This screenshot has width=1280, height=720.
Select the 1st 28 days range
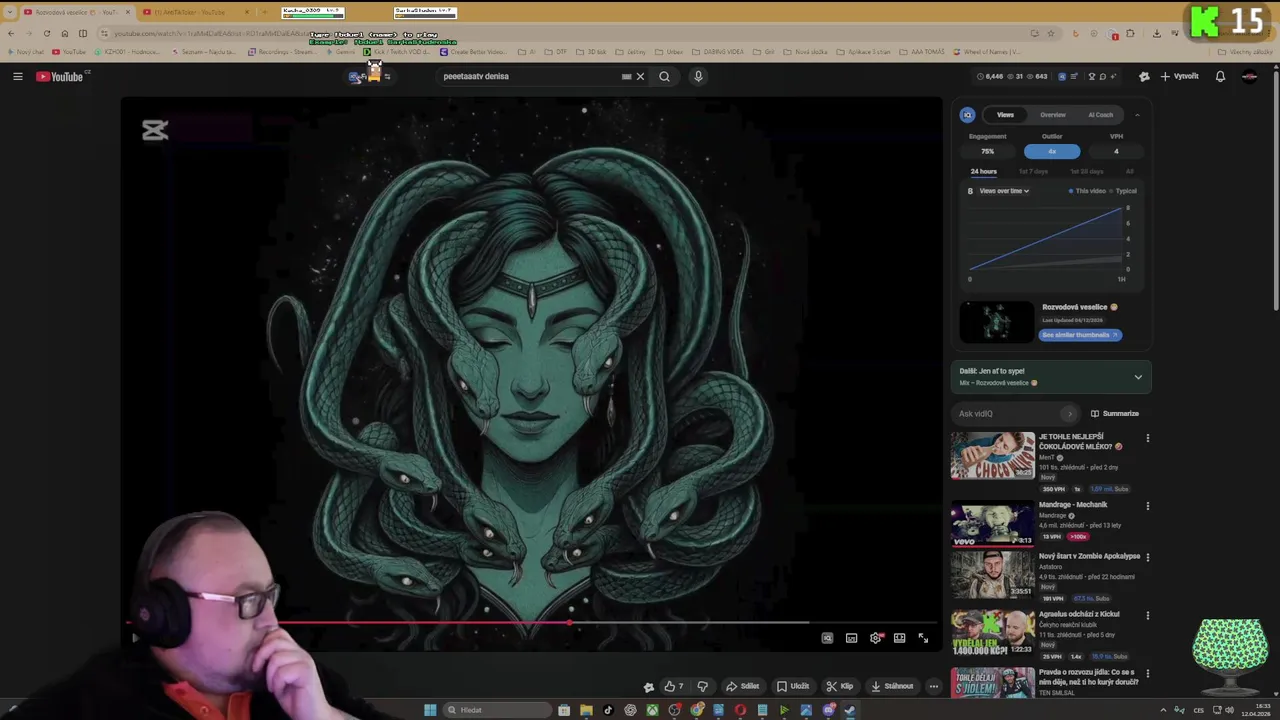pos(1087,171)
